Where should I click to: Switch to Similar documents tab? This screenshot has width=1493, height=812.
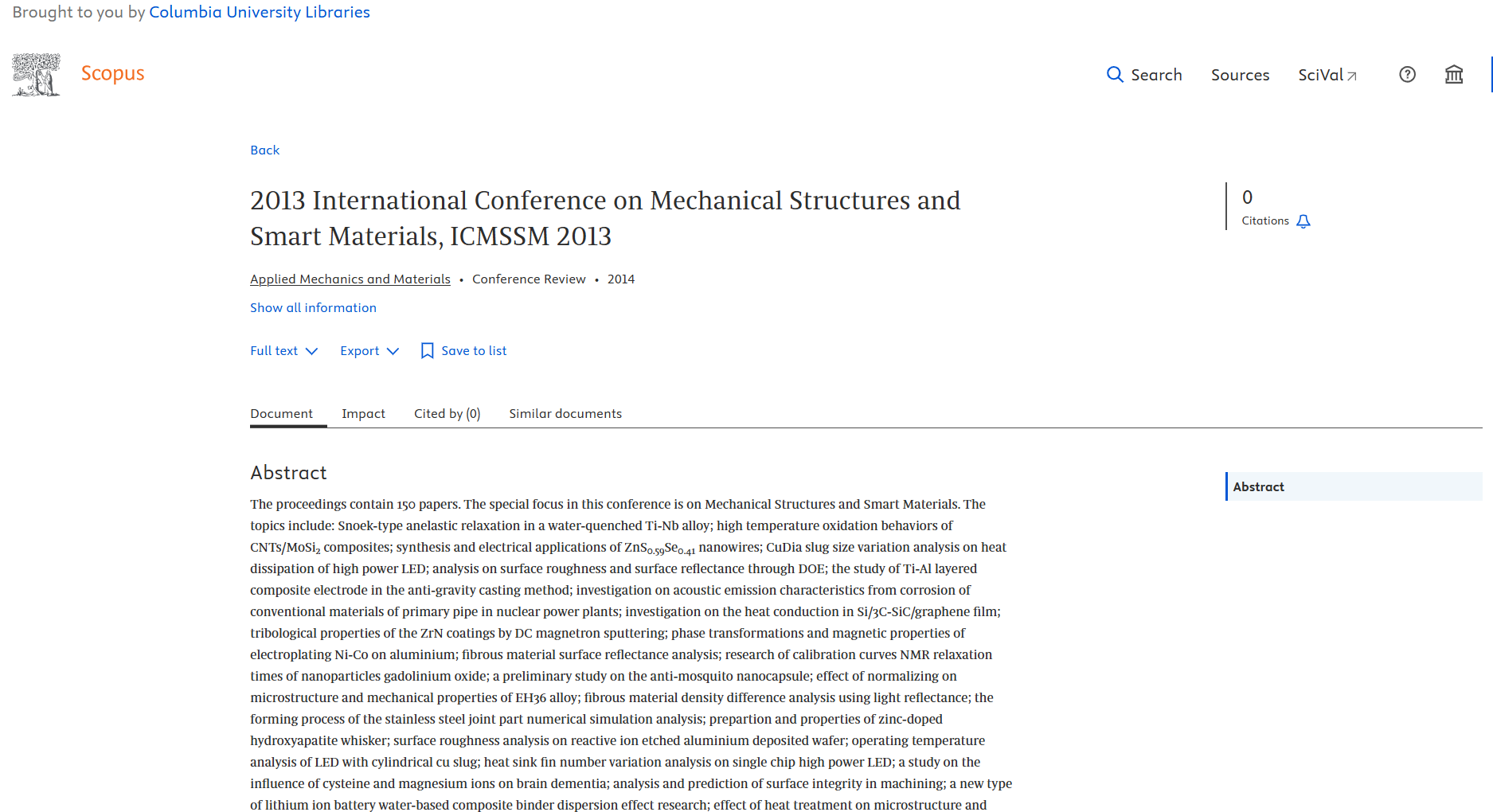565,414
